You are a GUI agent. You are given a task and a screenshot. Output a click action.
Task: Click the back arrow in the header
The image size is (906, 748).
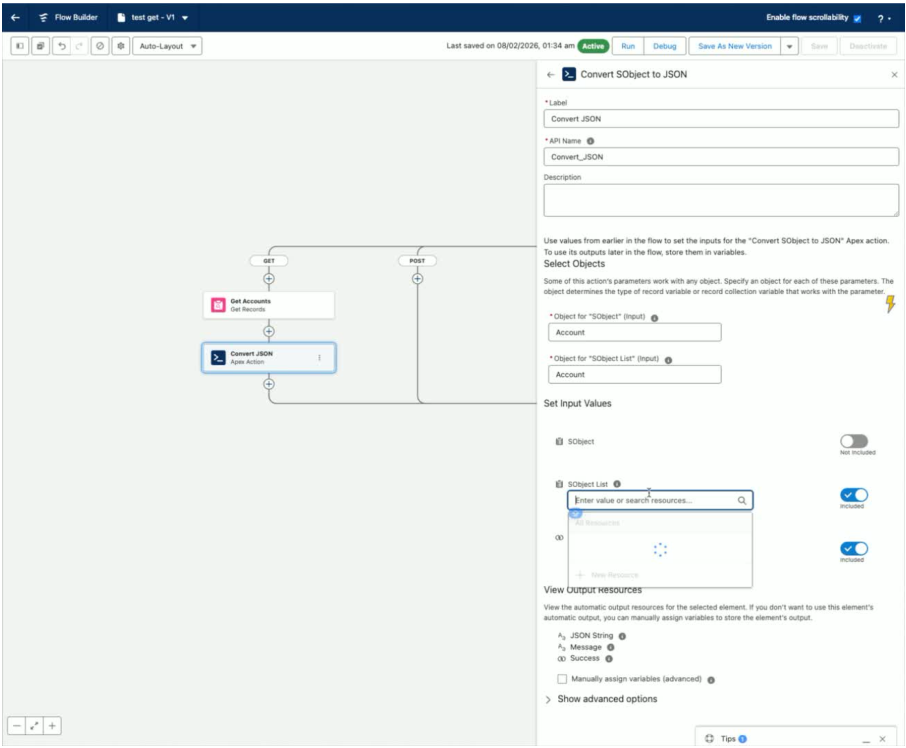click(x=16, y=17)
